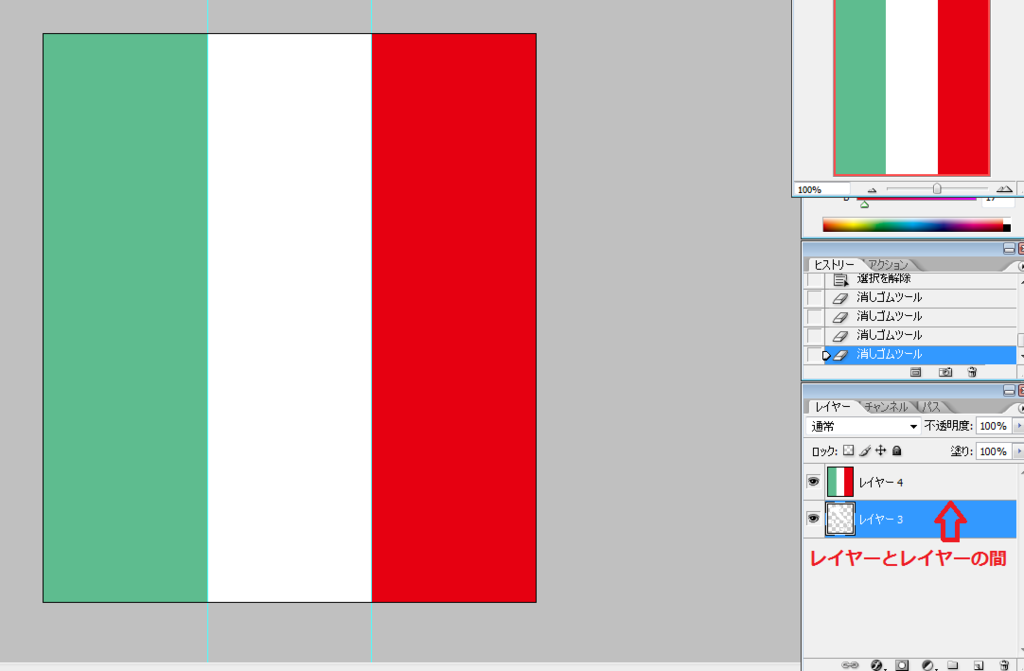Click the green triangle color slider handle

pyautogui.click(x=865, y=205)
